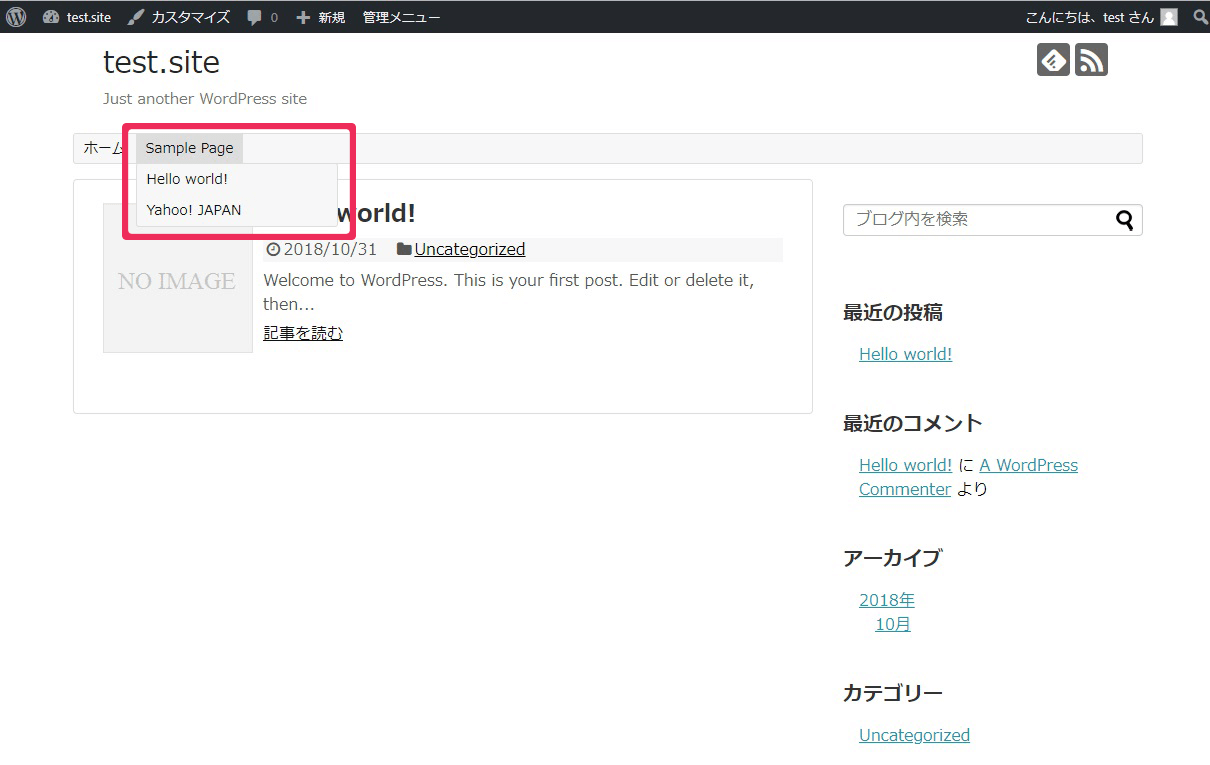Screen dimensions: 1210x765
Task: Click the user avatar in admin bar
Action: coord(1168,17)
